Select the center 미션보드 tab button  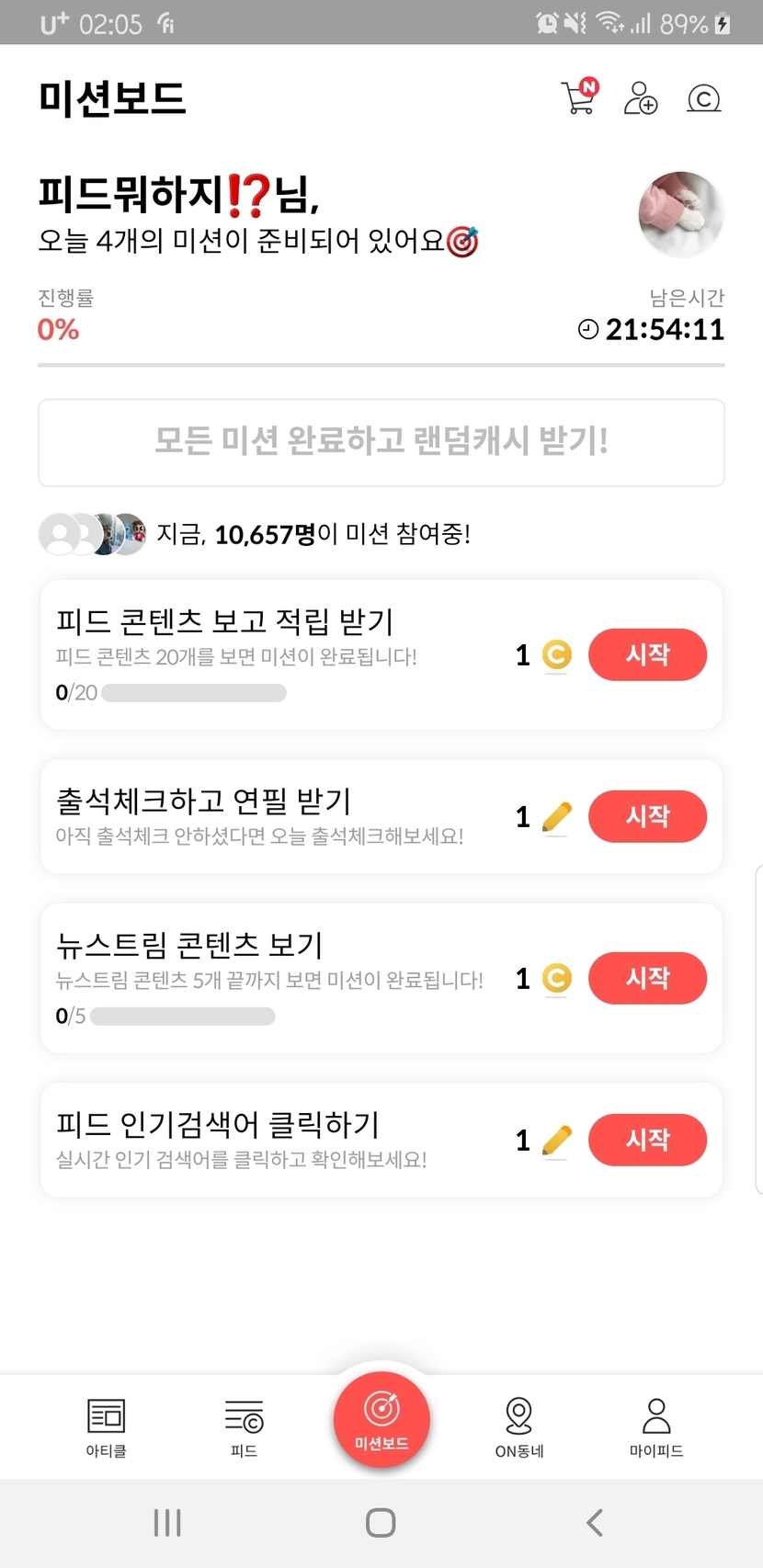coord(381,1415)
